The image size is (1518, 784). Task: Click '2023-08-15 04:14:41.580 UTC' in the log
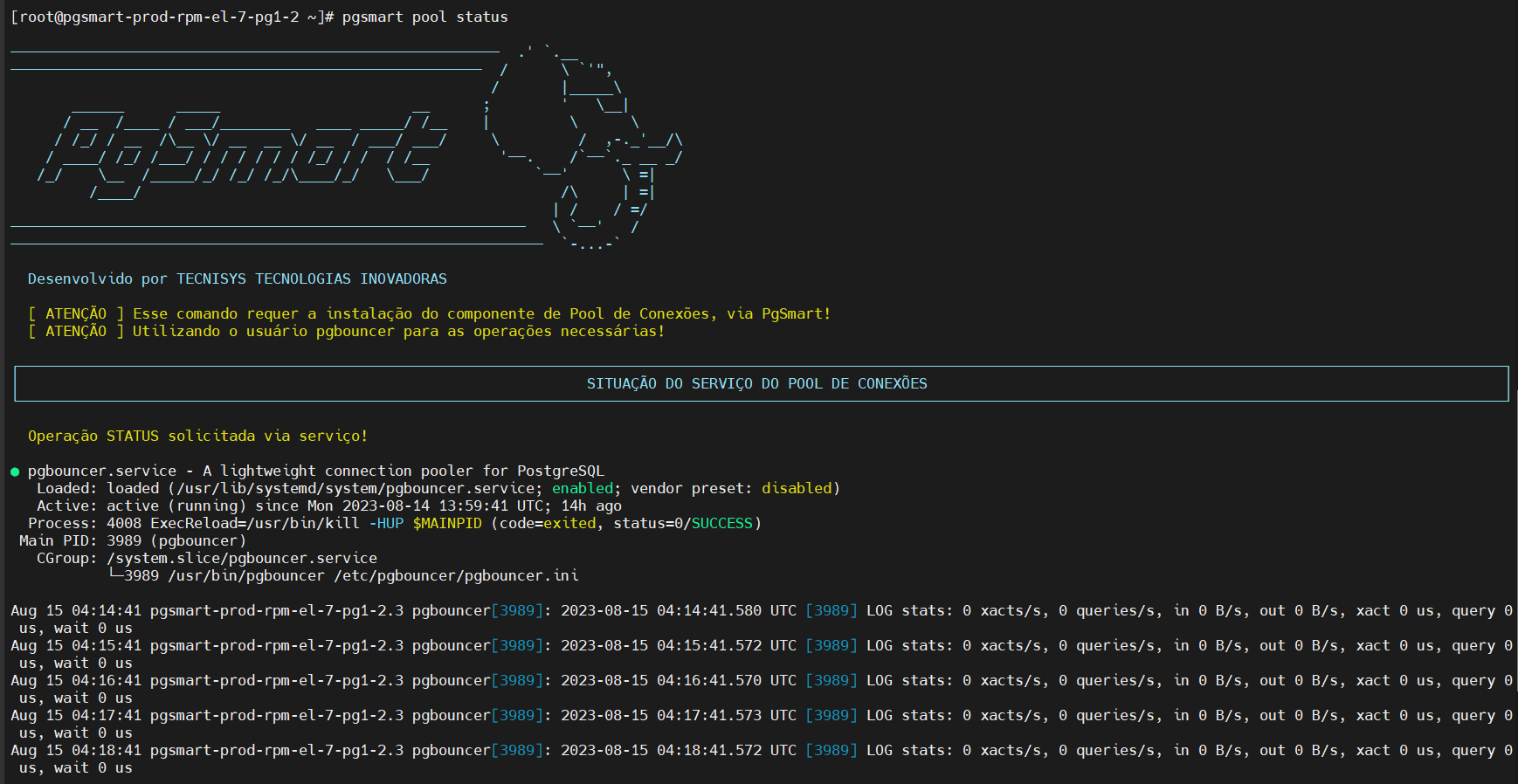pyautogui.click(x=679, y=610)
